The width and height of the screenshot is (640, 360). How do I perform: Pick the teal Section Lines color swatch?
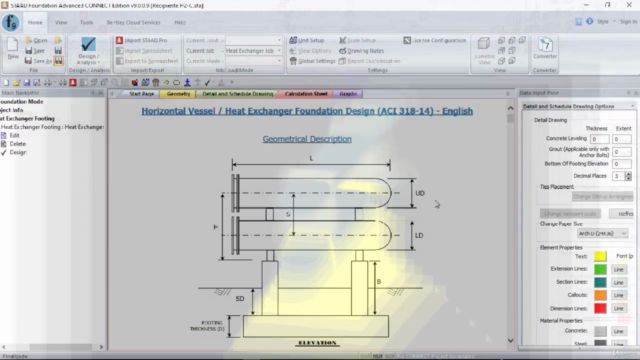(x=600, y=282)
